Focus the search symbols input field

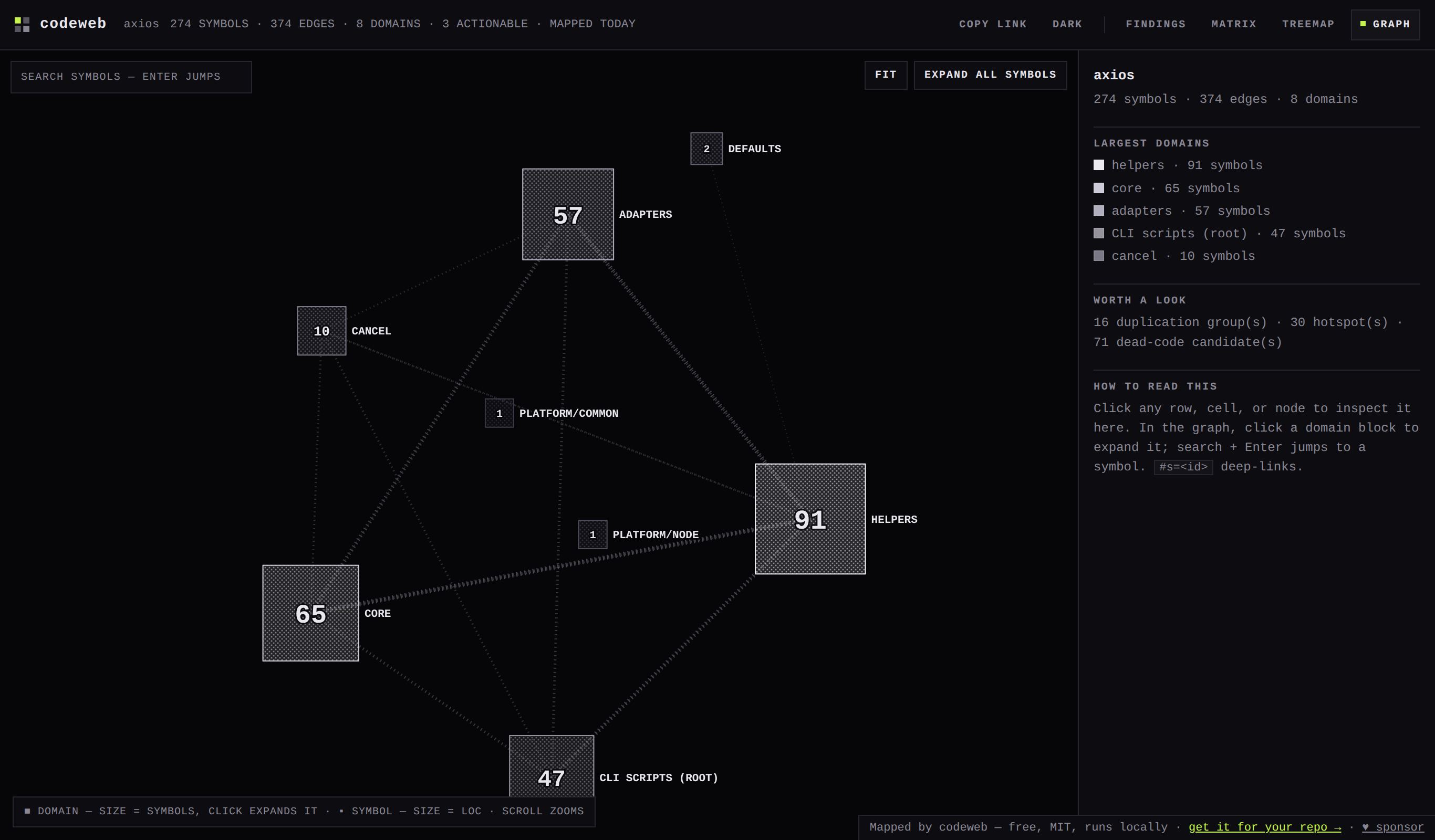pyautogui.click(x=131, y=77)
